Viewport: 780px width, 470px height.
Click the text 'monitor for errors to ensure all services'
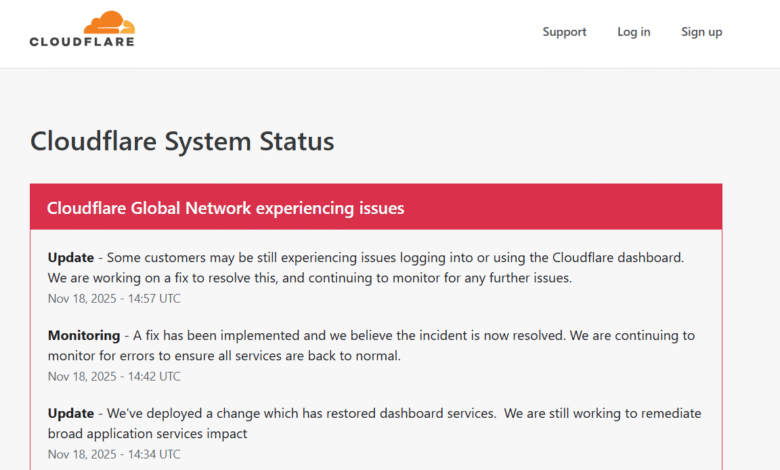pyautogui.click(x=166, y=356)
